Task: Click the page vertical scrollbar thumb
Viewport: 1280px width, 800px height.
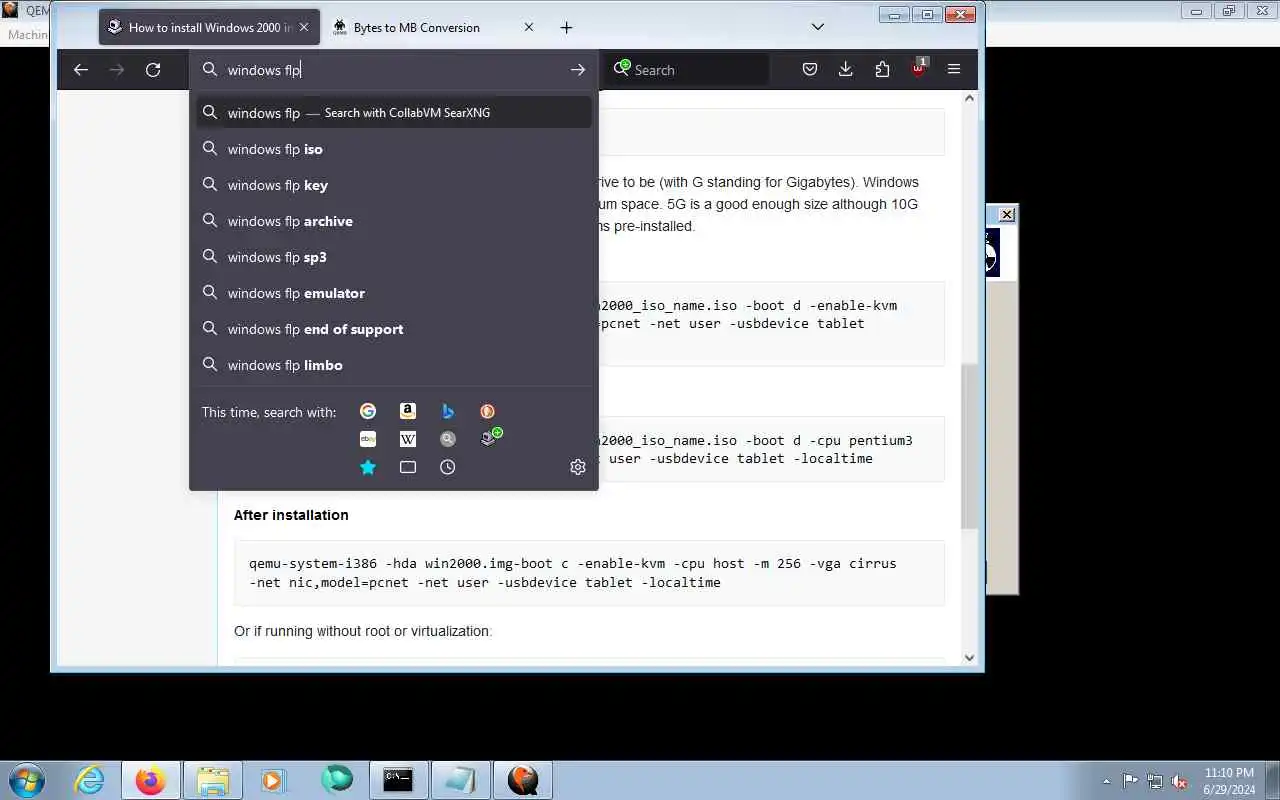Action: point(969,446)
